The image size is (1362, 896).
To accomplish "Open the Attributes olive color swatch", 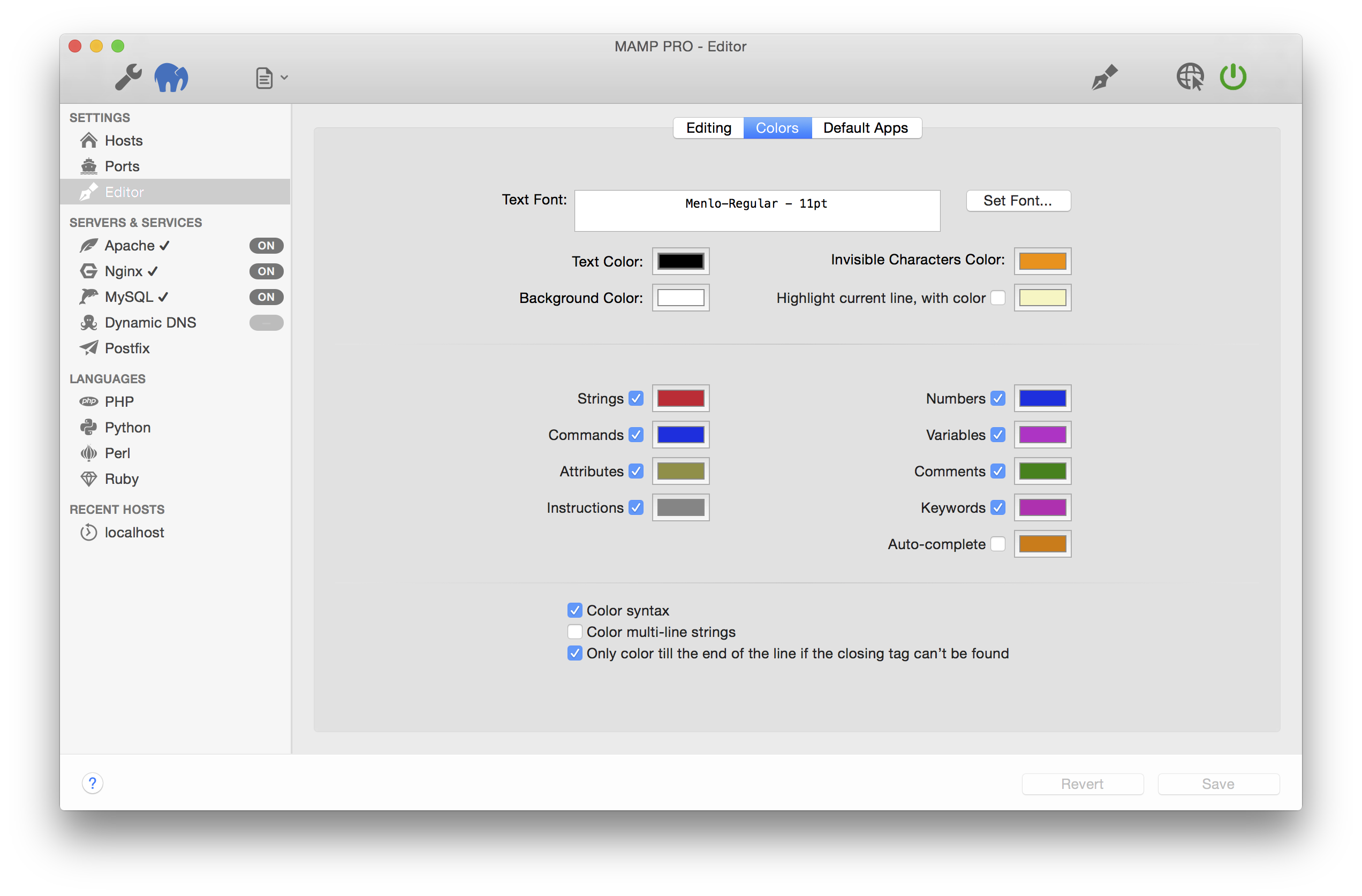I will pyautogui.click(x=680, y=471).
